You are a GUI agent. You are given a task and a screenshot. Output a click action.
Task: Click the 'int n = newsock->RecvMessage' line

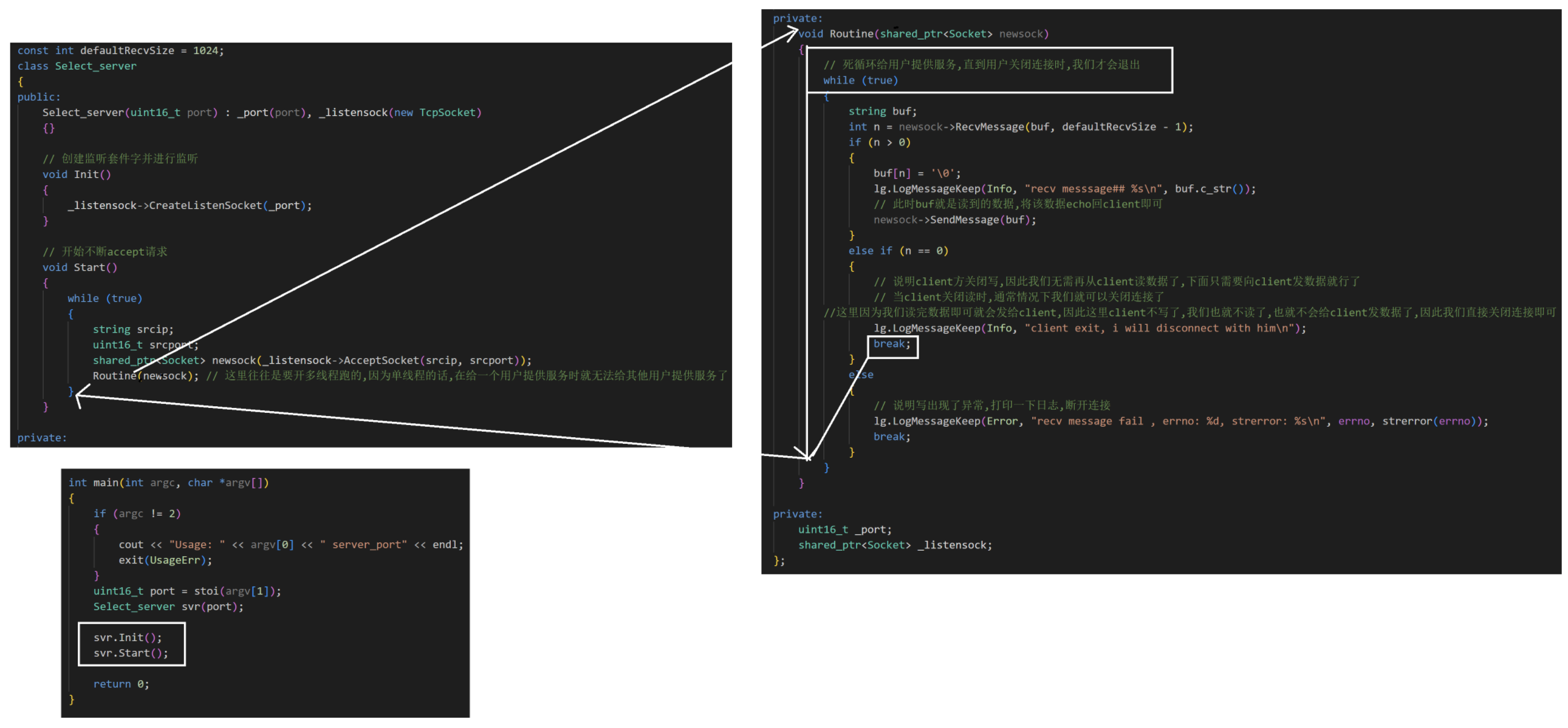coord(1021,127)
